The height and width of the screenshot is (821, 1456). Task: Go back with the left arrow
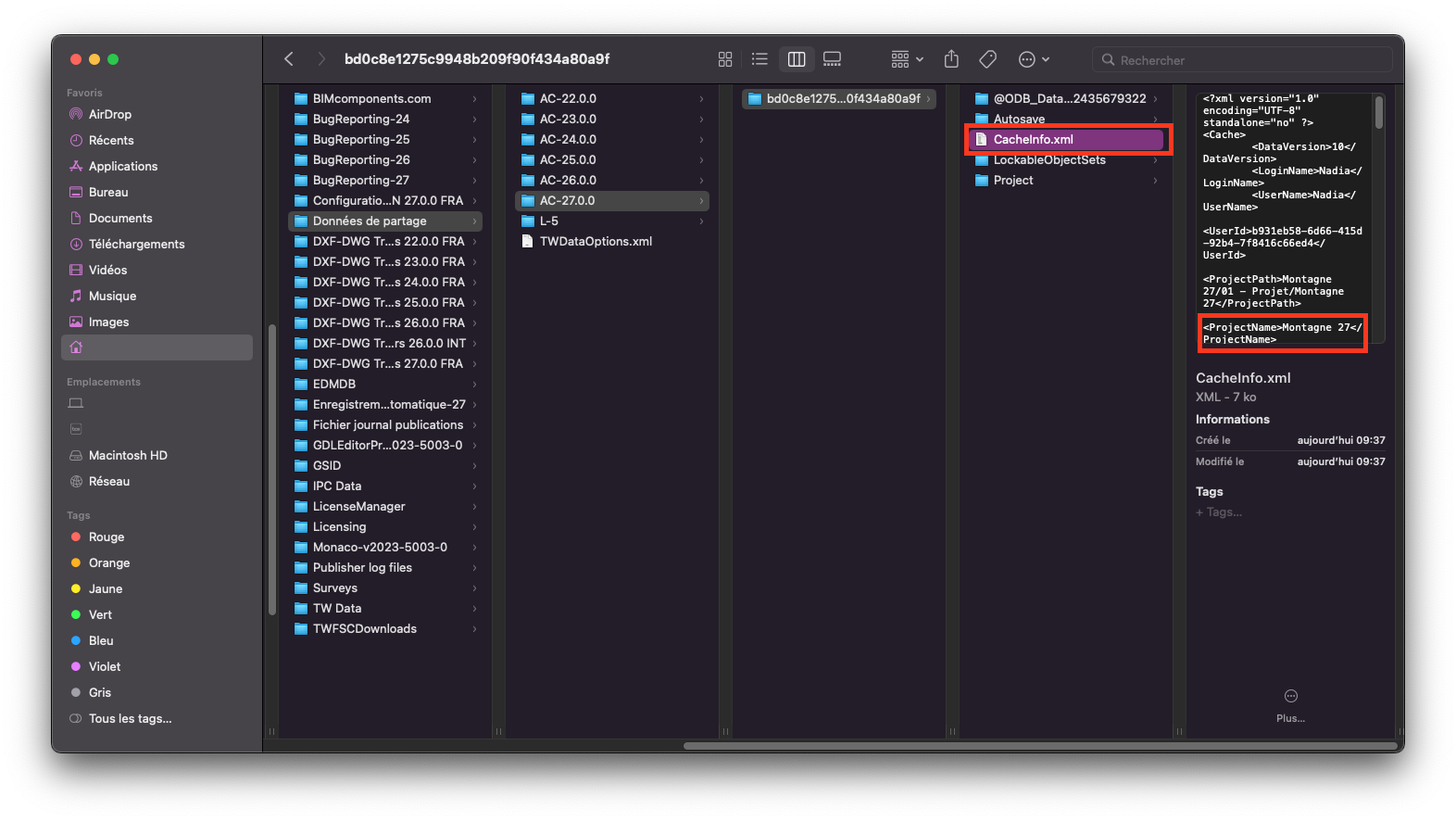(x=289, y=59)
